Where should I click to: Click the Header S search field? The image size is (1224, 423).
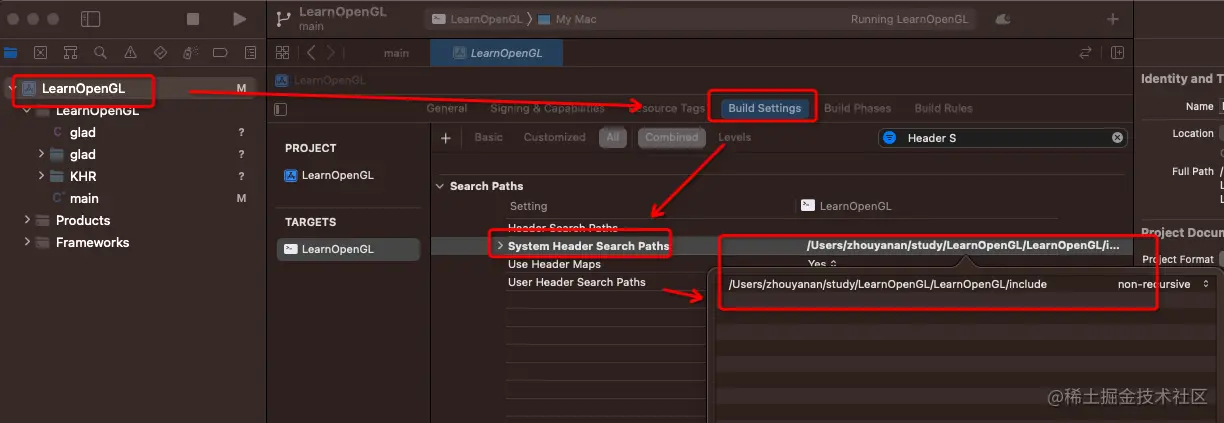[1003, 138]
